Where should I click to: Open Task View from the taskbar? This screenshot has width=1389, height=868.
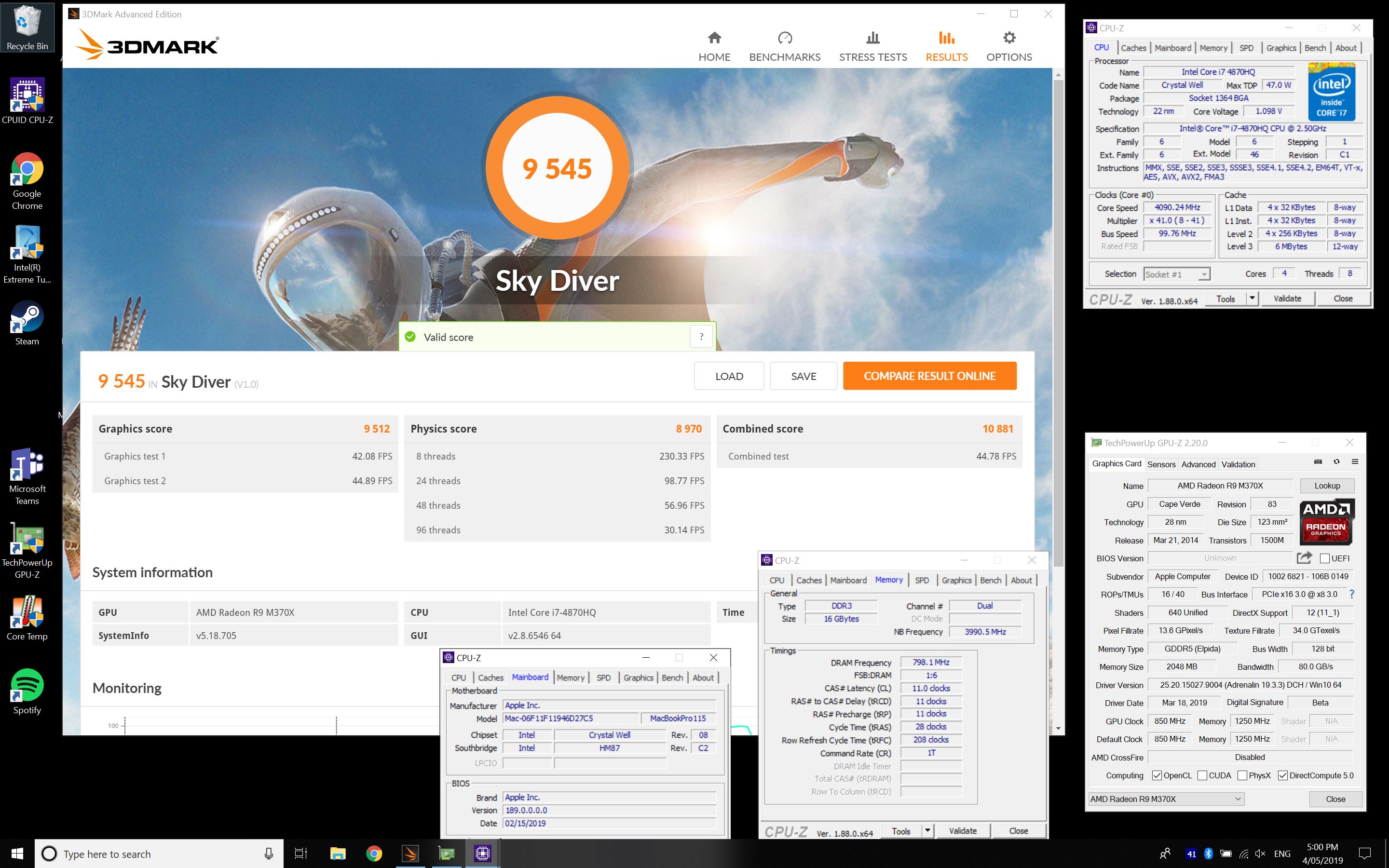coord(301,854)
